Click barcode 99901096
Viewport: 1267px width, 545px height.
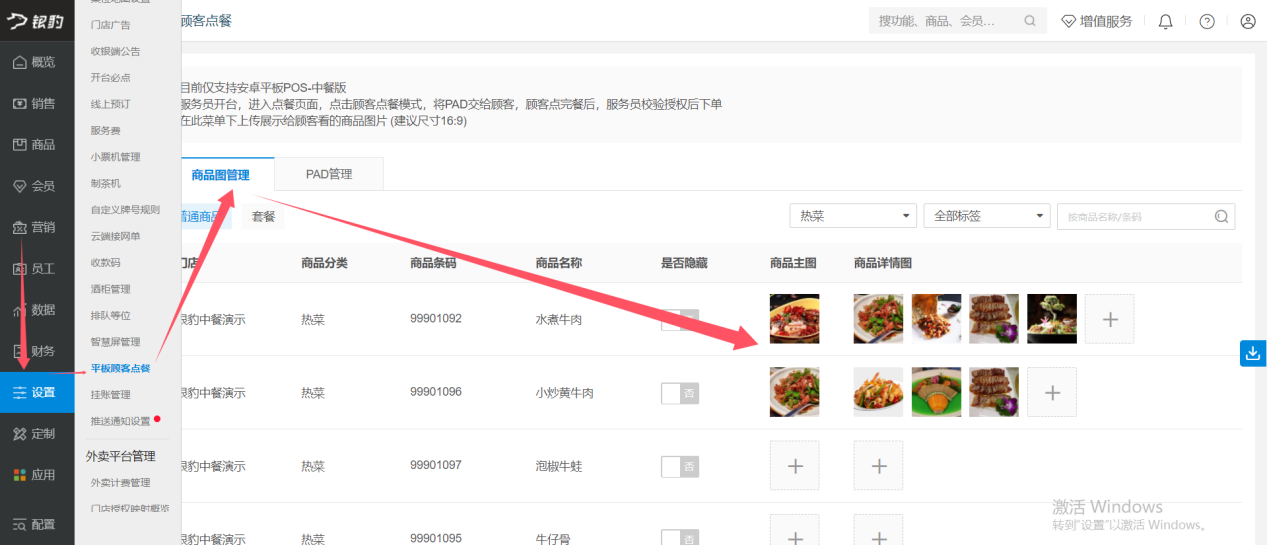tap(436, 392)
